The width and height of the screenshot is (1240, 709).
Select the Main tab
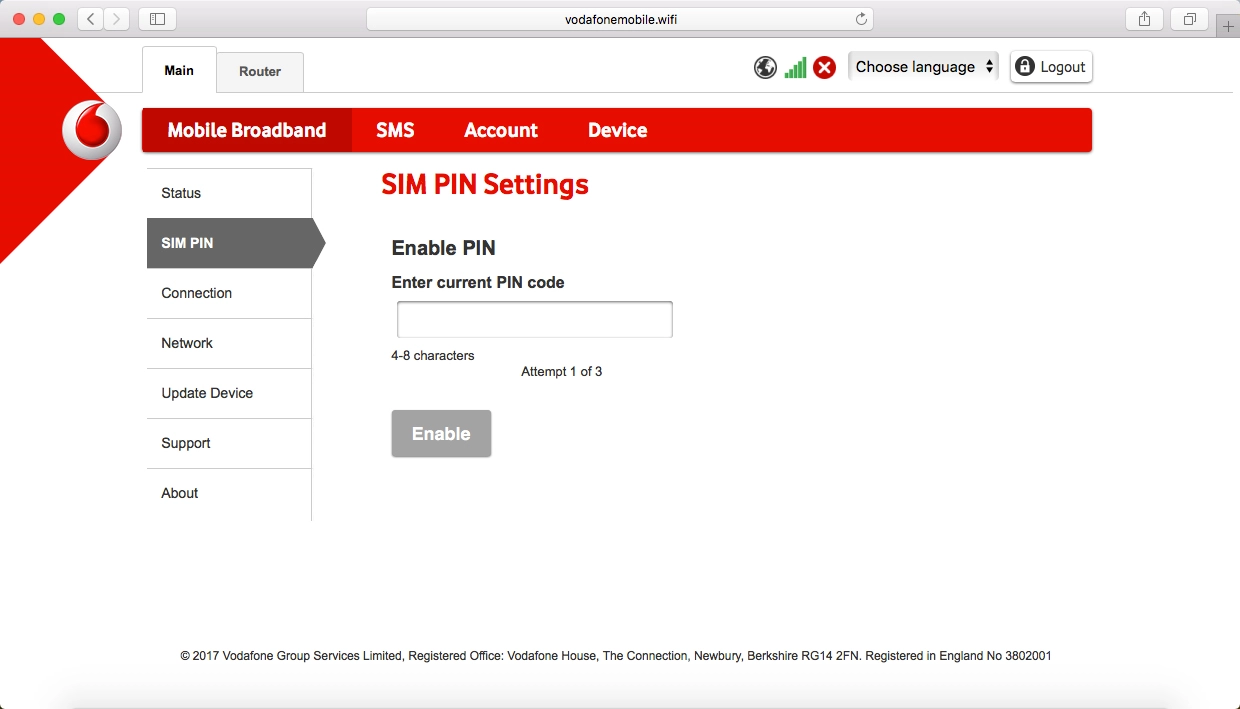coord(179,71)
